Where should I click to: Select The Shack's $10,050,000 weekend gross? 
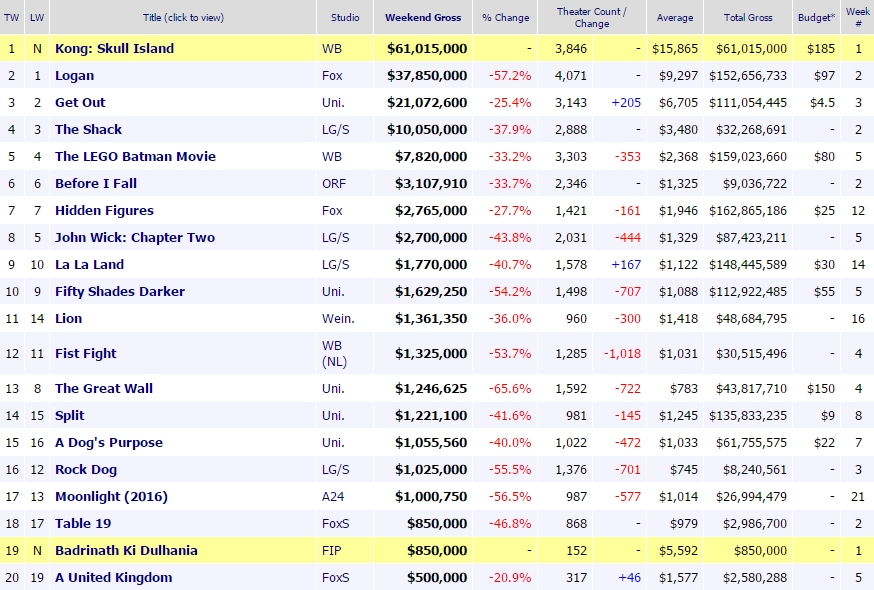[x=427, y=129]
